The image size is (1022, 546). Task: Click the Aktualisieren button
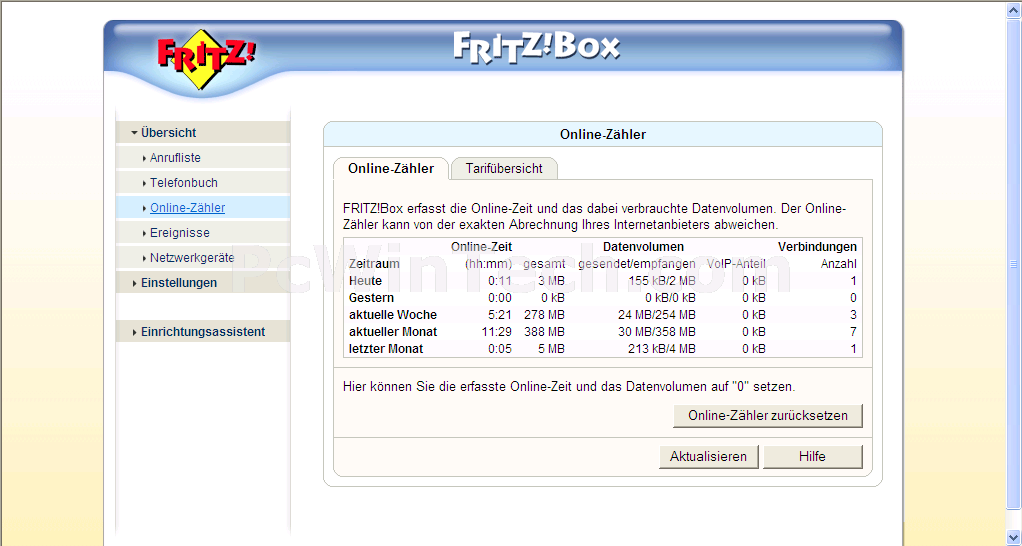[708, 456]
